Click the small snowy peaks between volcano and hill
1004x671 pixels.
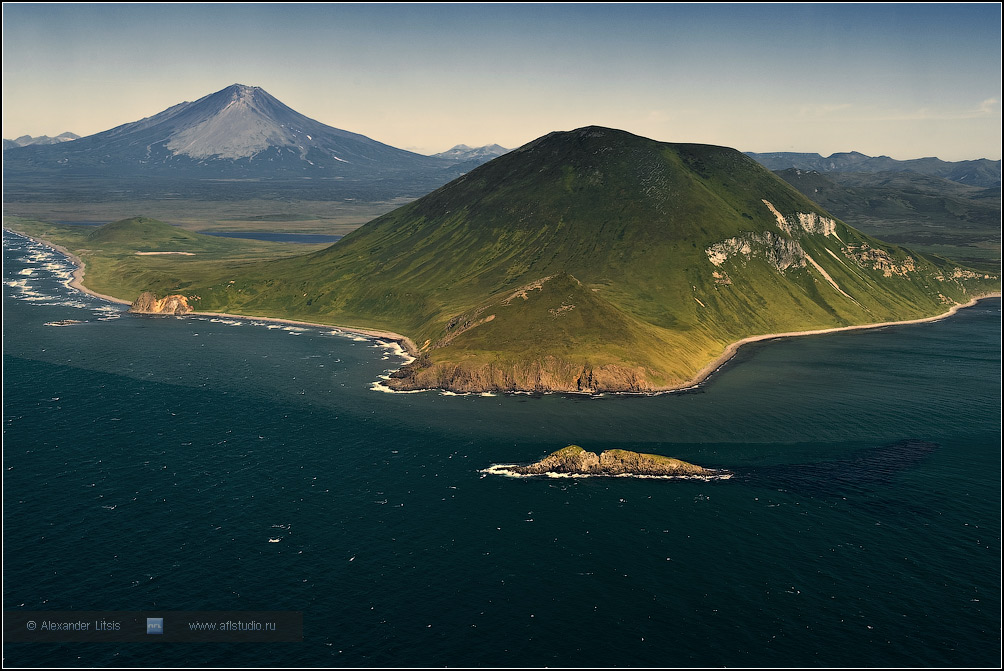tap(470, 152)
